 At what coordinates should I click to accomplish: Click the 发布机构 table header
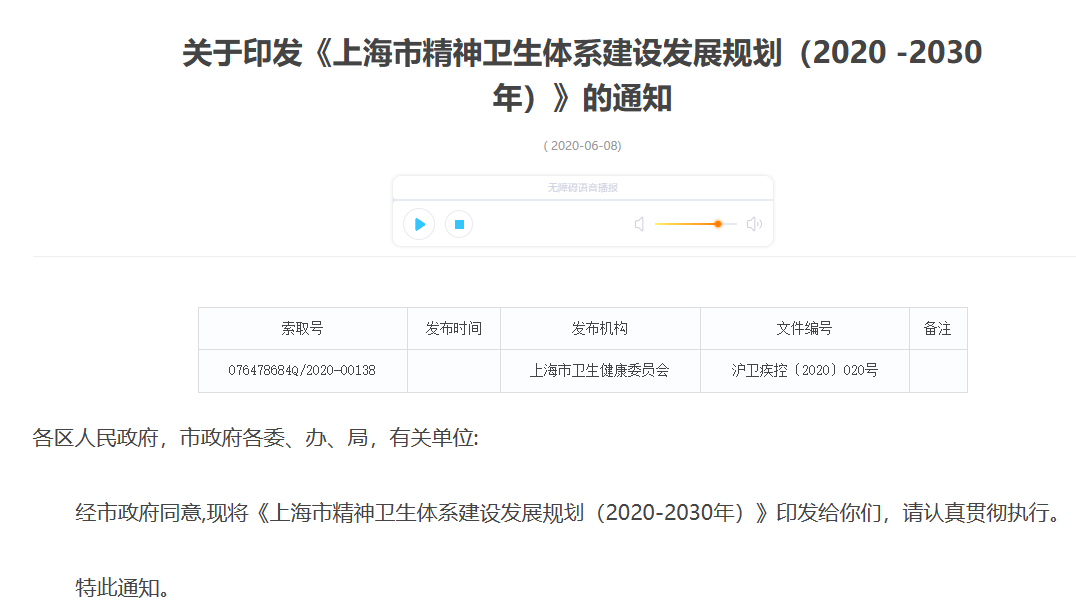click(600, 328)
